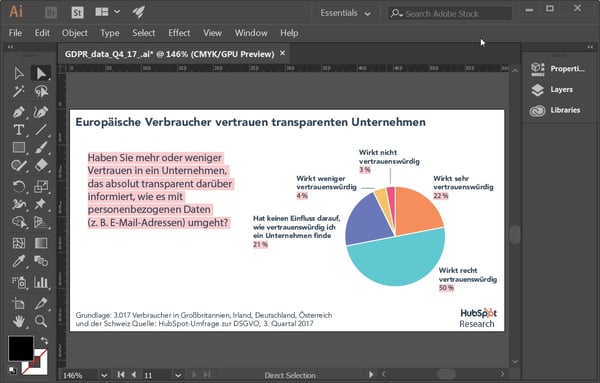This screenshot has height=383, width=600.
Task: Select the Gradient tool
Action: (41, 243)
